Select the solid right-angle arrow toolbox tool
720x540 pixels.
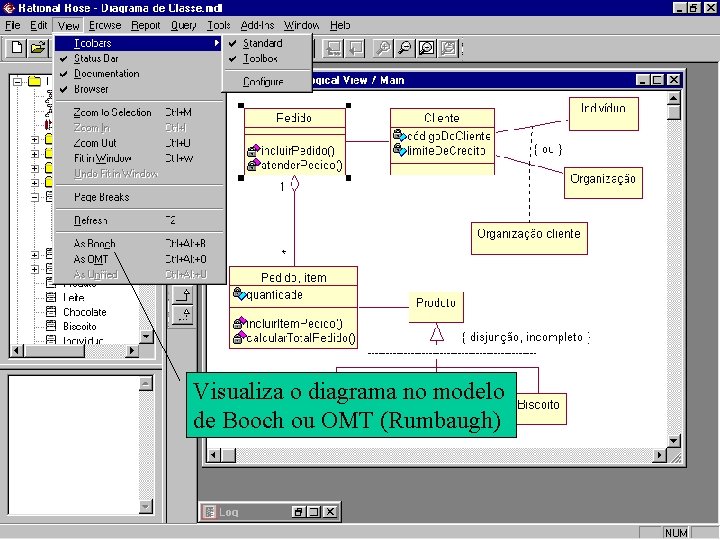[183, 295]
